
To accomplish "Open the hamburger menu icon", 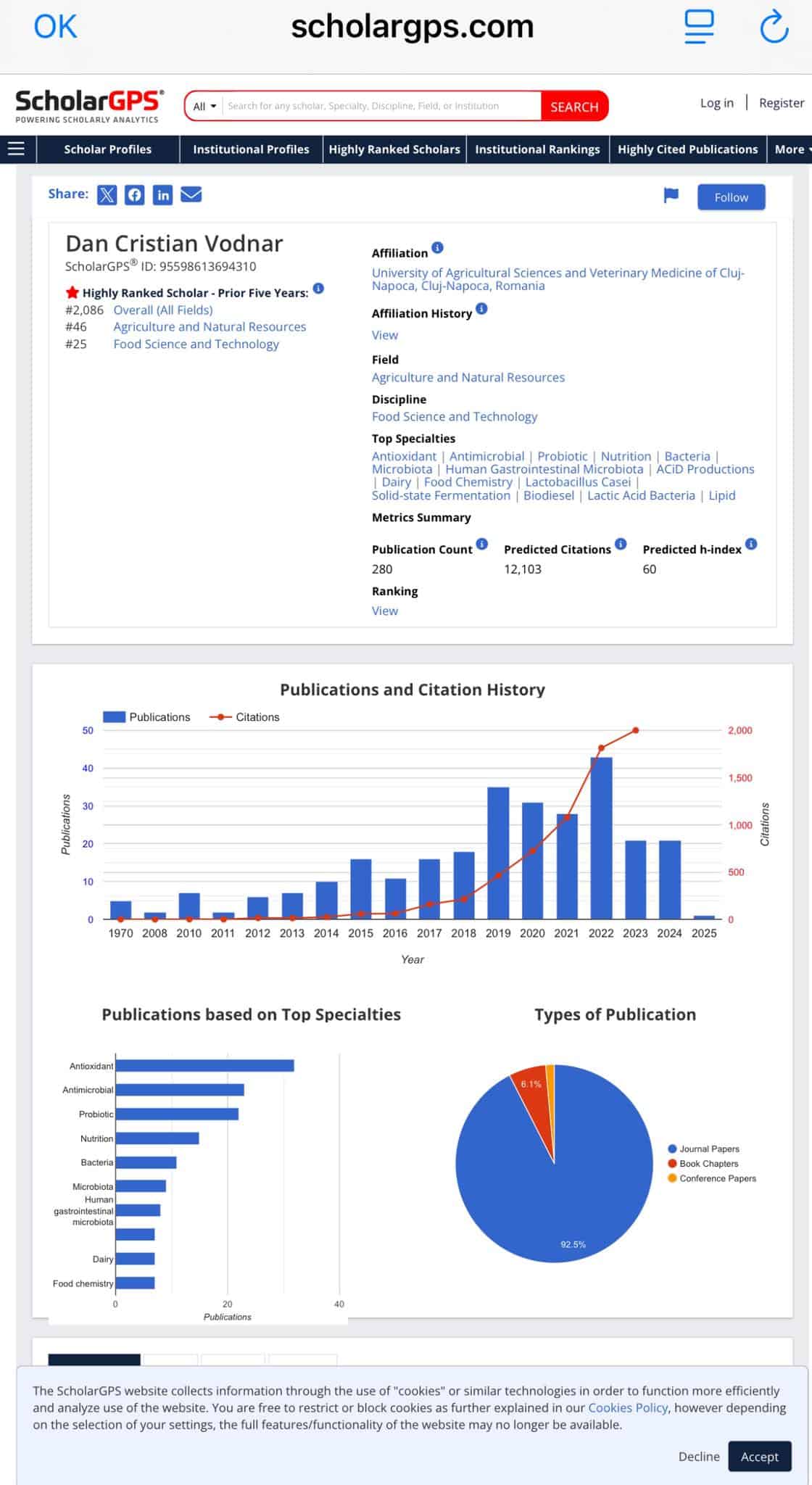I will pyautogui.click(x=16, y=149).
